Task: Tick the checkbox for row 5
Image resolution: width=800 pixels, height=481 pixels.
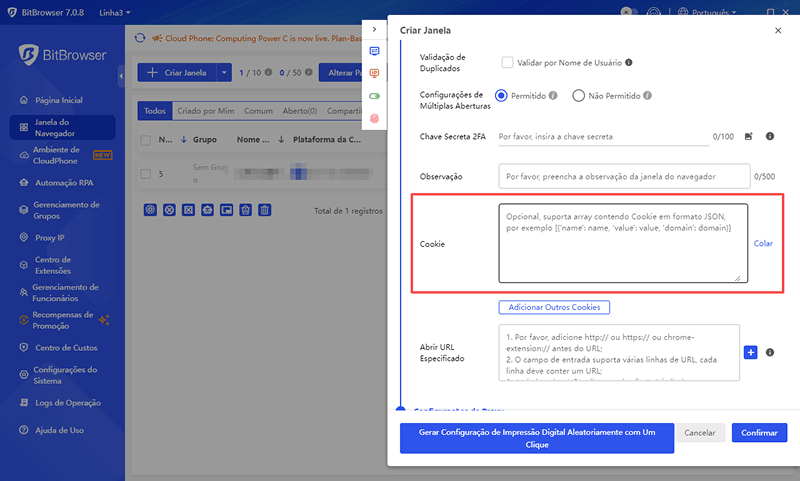Action: (x=145, y=174)
